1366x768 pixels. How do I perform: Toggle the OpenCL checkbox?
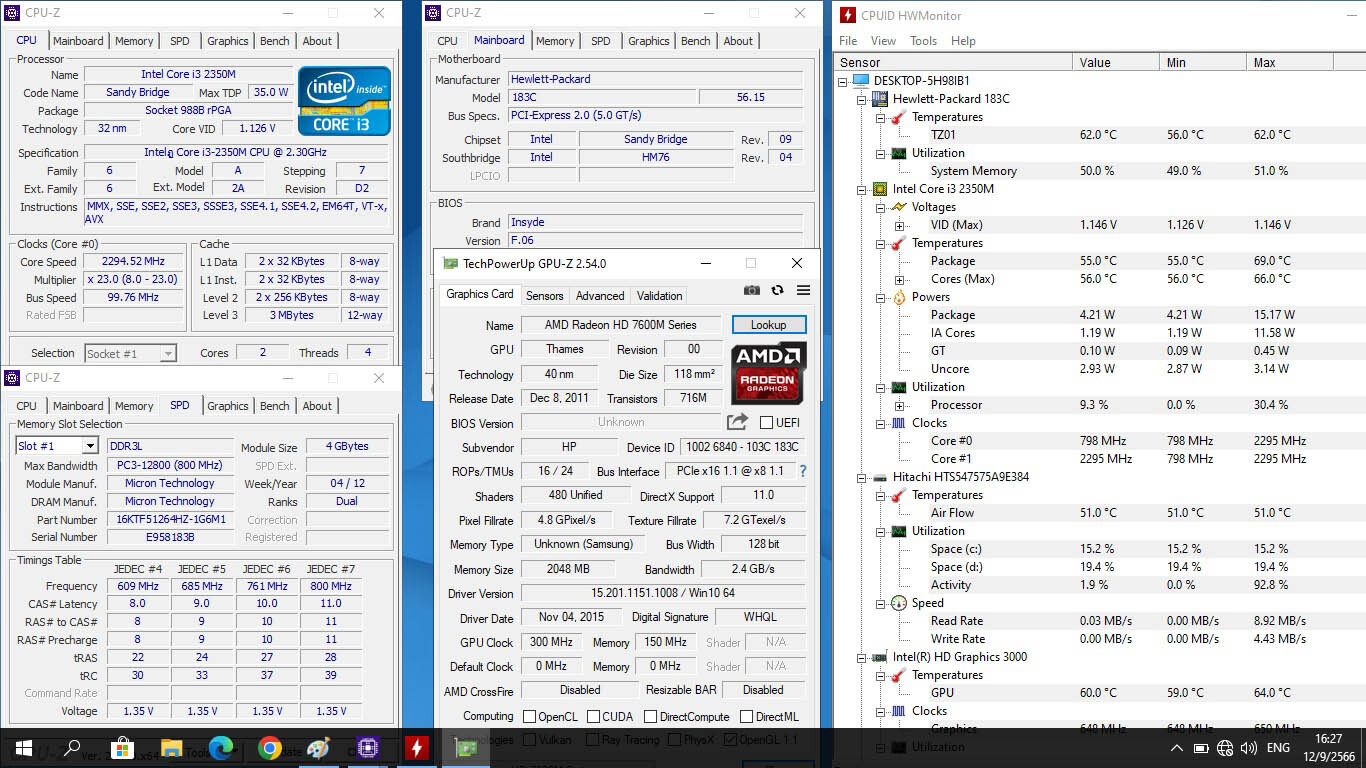point(530,716)
